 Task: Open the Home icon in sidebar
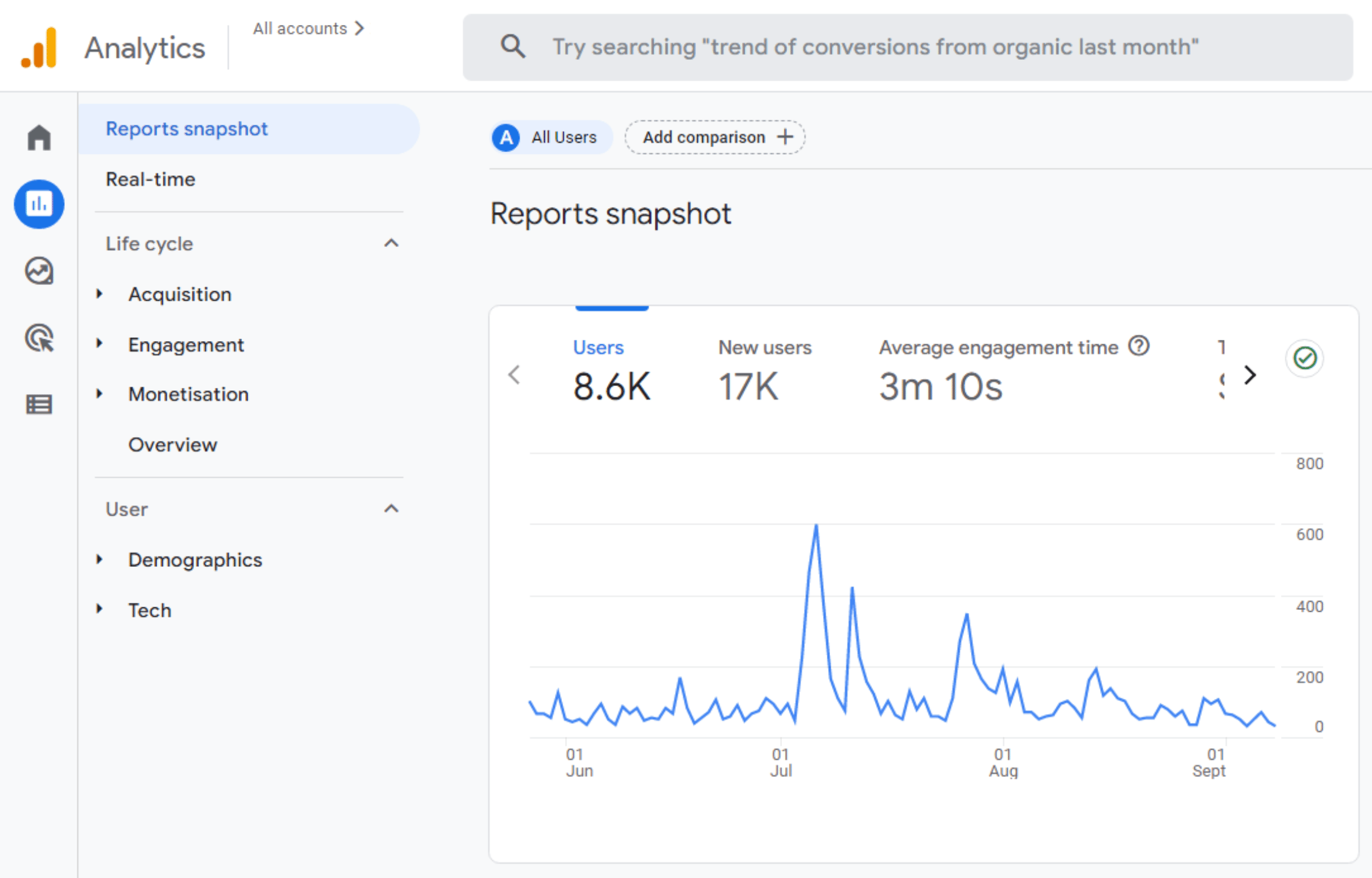[x=39, y=137]
